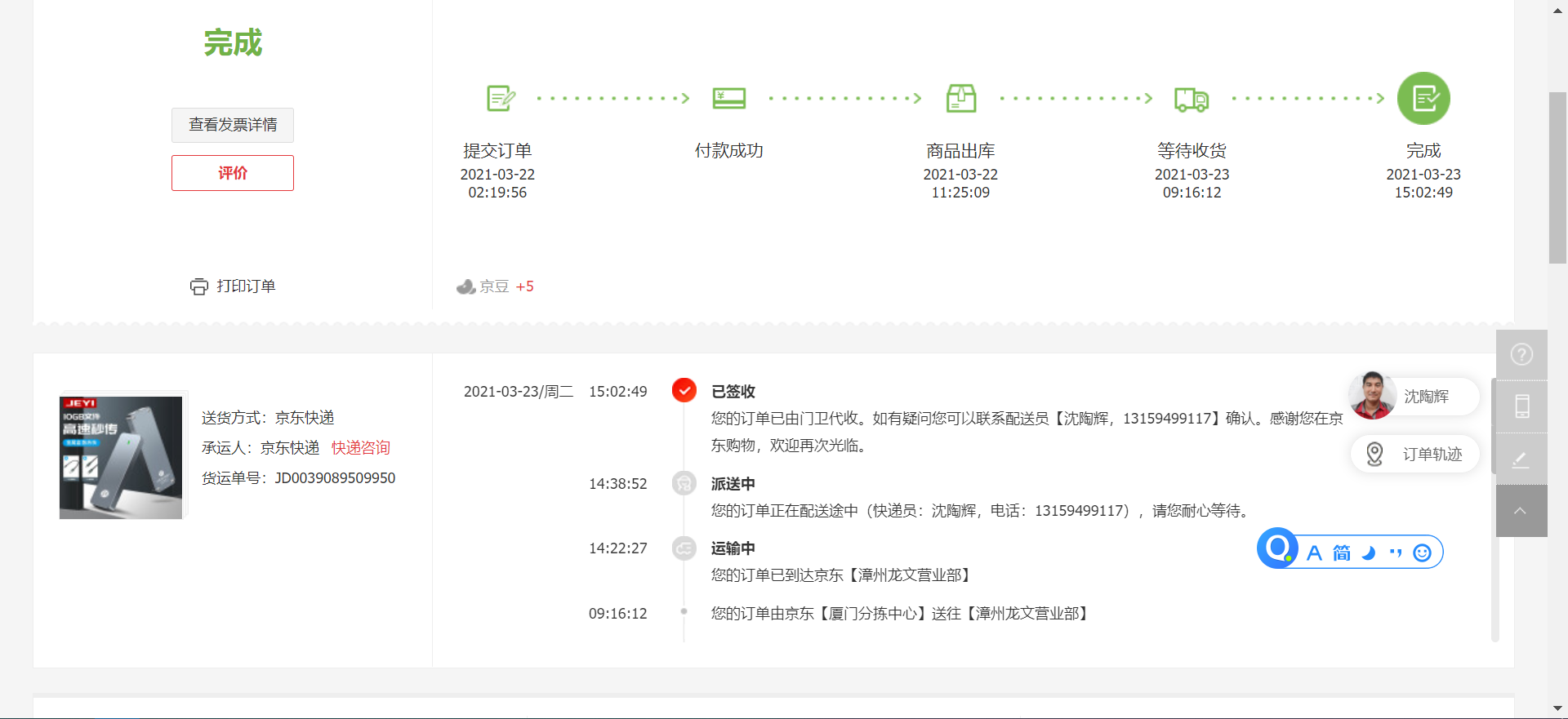This screenshot has height=719, width=1568.
Task: Click the 商品出库 step label
Action: [960, 151]
